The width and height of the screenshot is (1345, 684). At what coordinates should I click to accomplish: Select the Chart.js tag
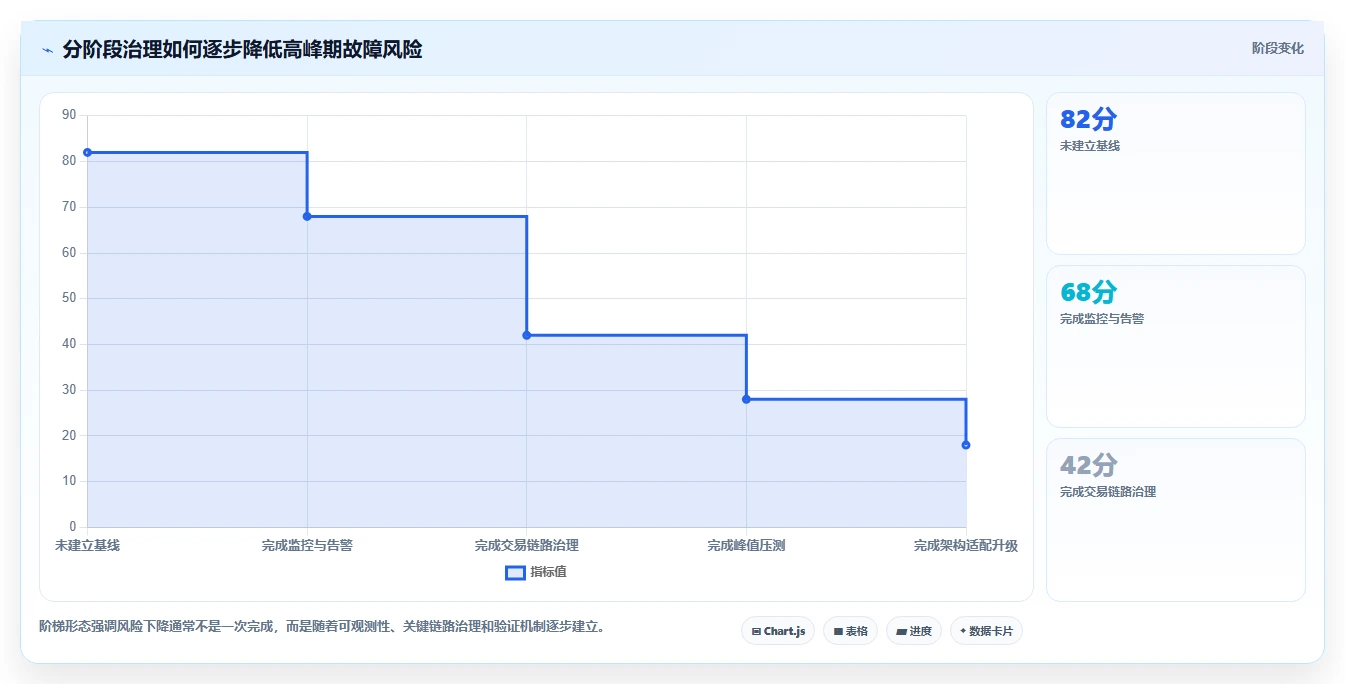tap(778, 631)
